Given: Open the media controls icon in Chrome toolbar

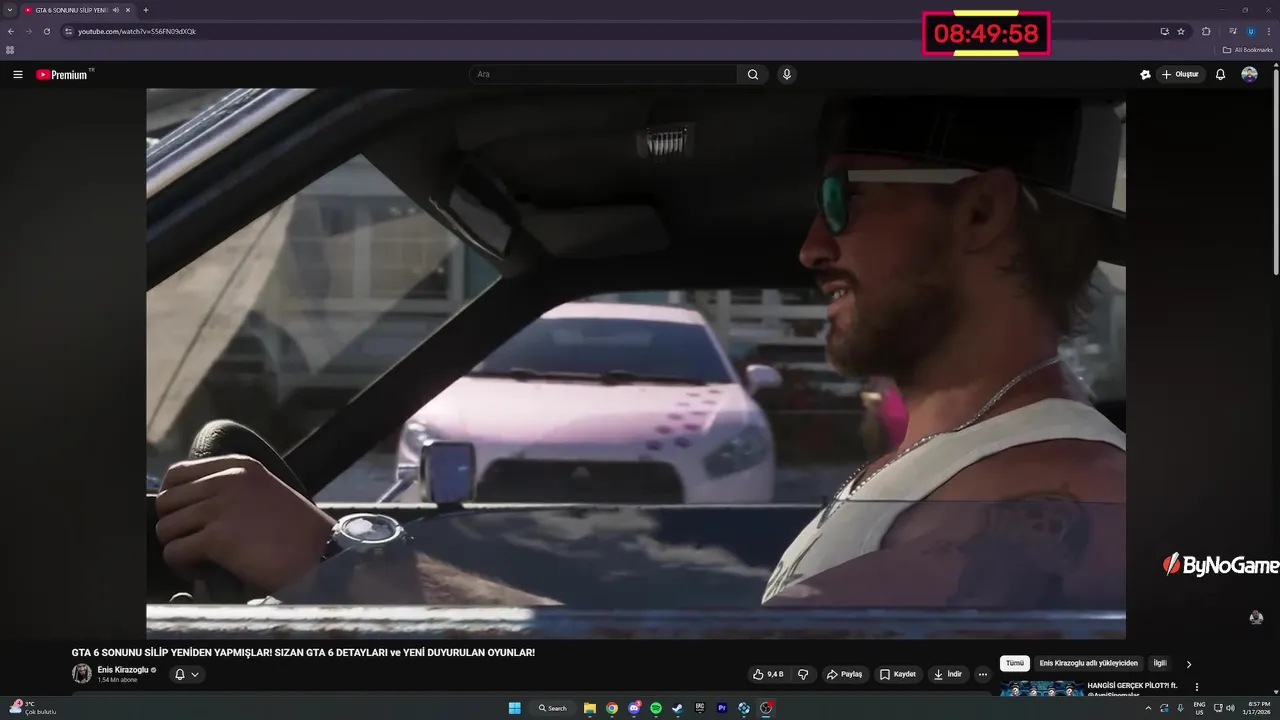Looking at the screenshot, I should pyautogui.click(x=1233, y=31).
